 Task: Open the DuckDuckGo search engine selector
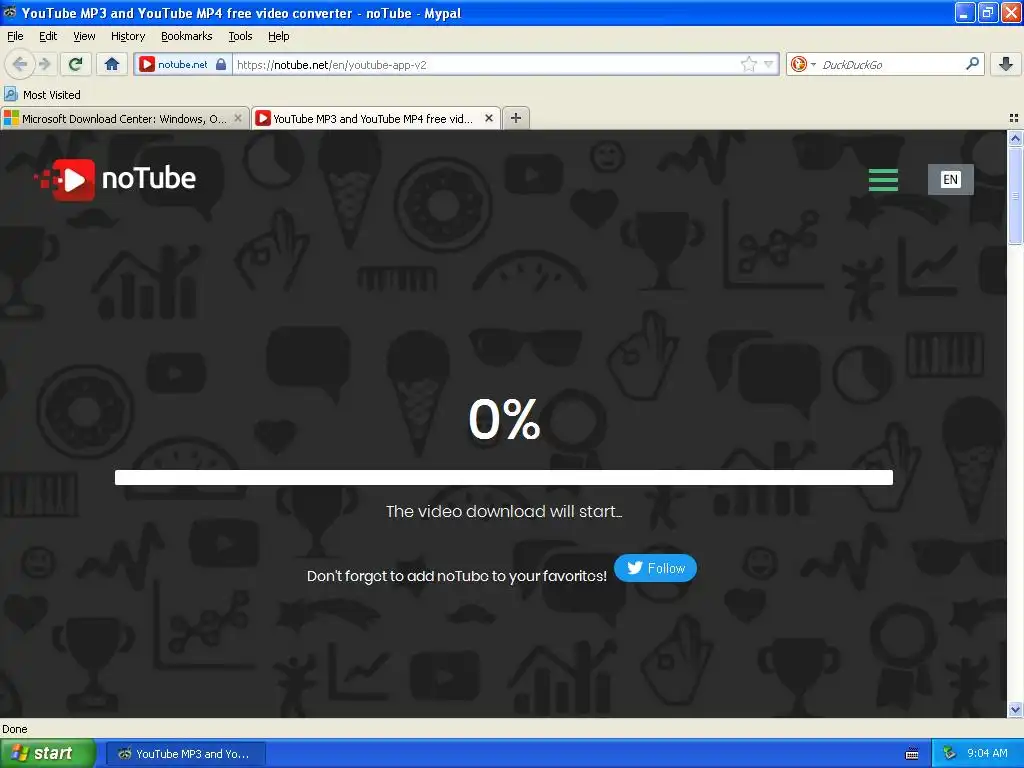click(x=803, y=64)
